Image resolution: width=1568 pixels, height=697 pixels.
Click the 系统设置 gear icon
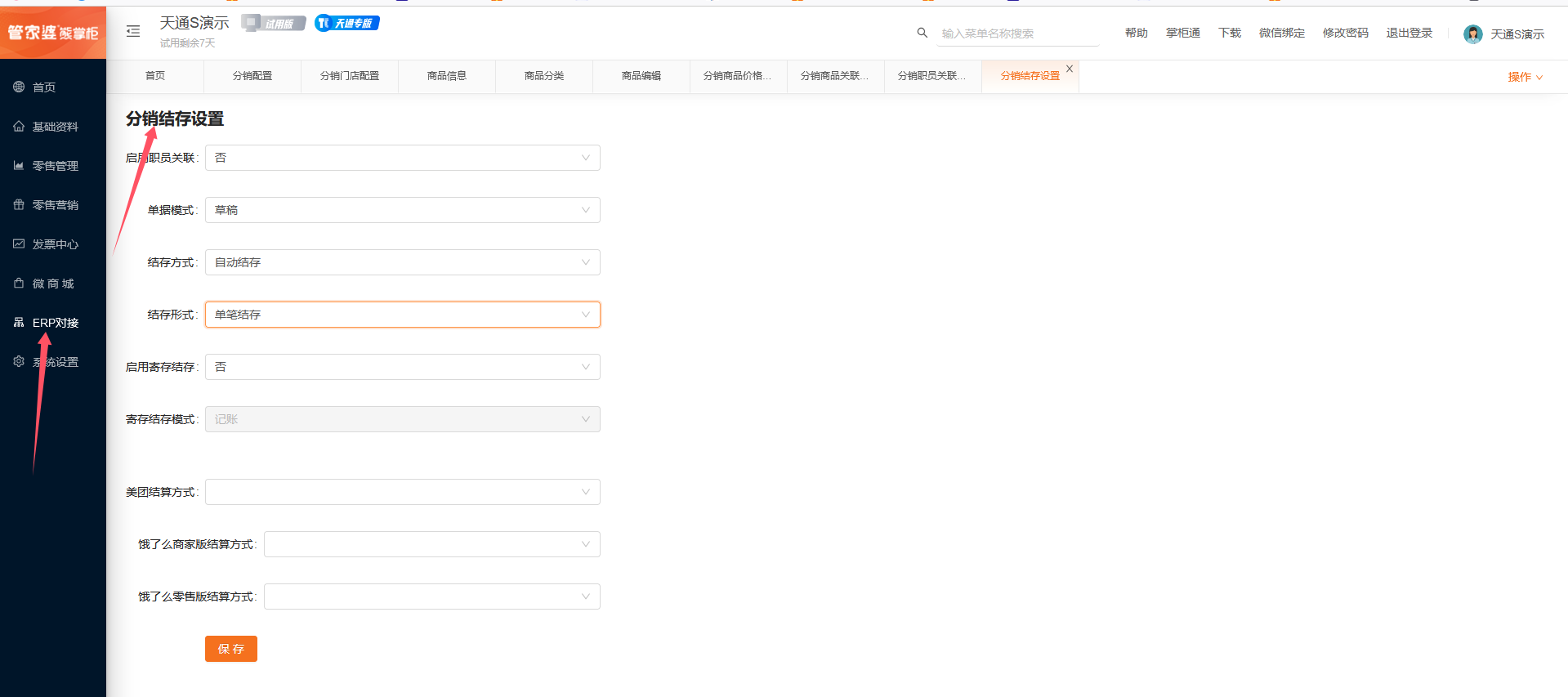click(x=19, y=361)
